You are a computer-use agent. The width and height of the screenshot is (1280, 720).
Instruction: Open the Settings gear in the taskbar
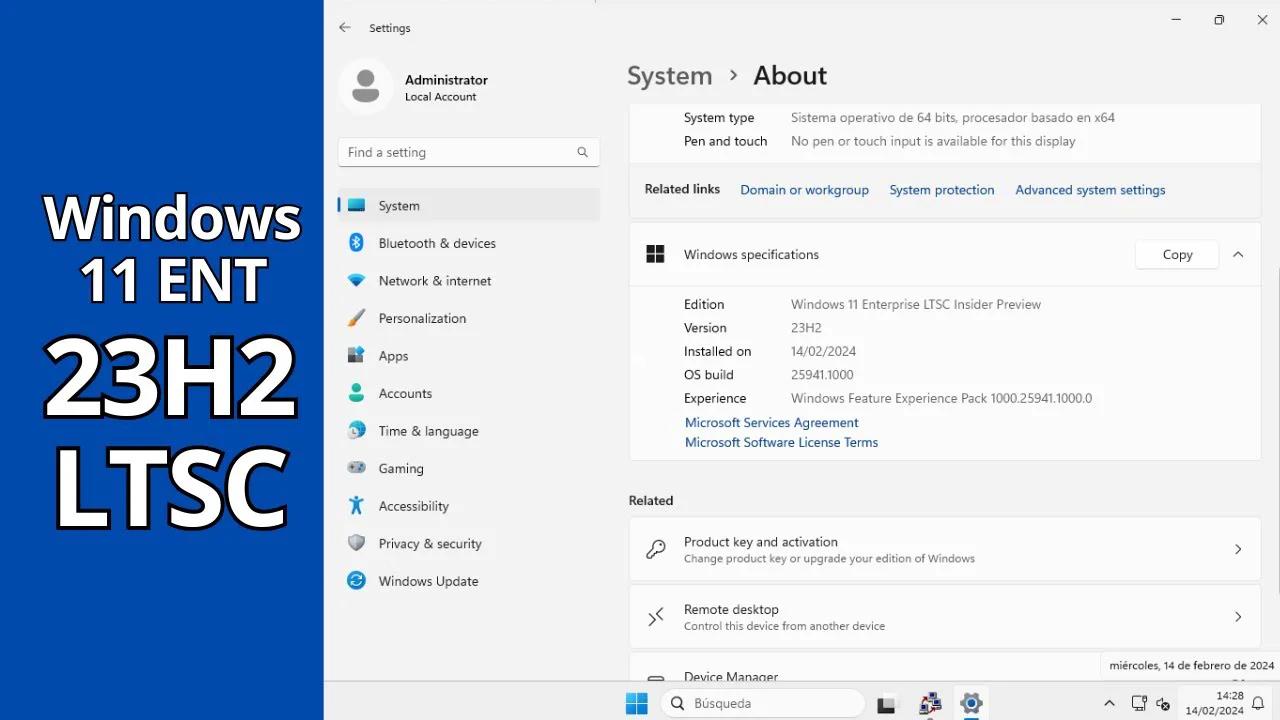(971, 703)
